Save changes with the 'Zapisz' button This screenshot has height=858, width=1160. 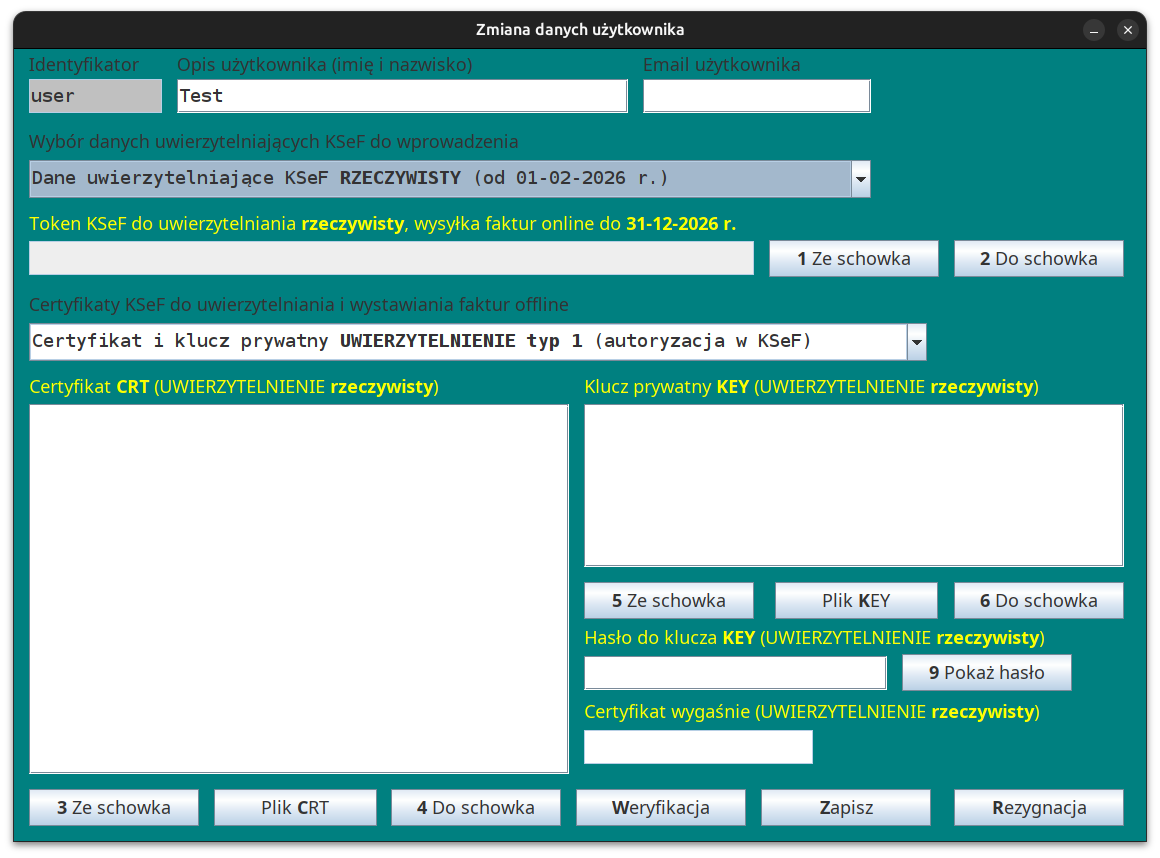846,808
